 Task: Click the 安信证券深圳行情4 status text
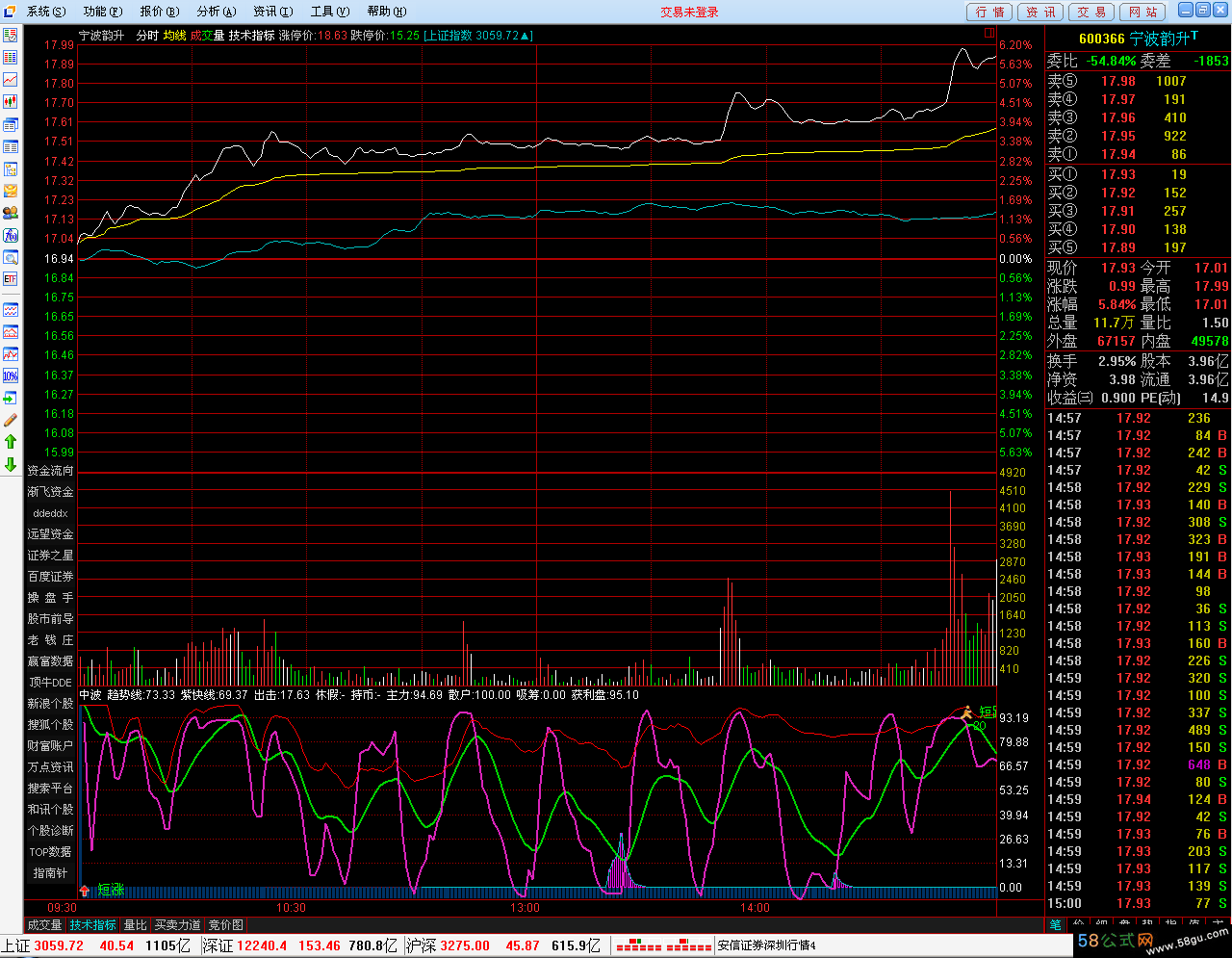click(767, 946)
